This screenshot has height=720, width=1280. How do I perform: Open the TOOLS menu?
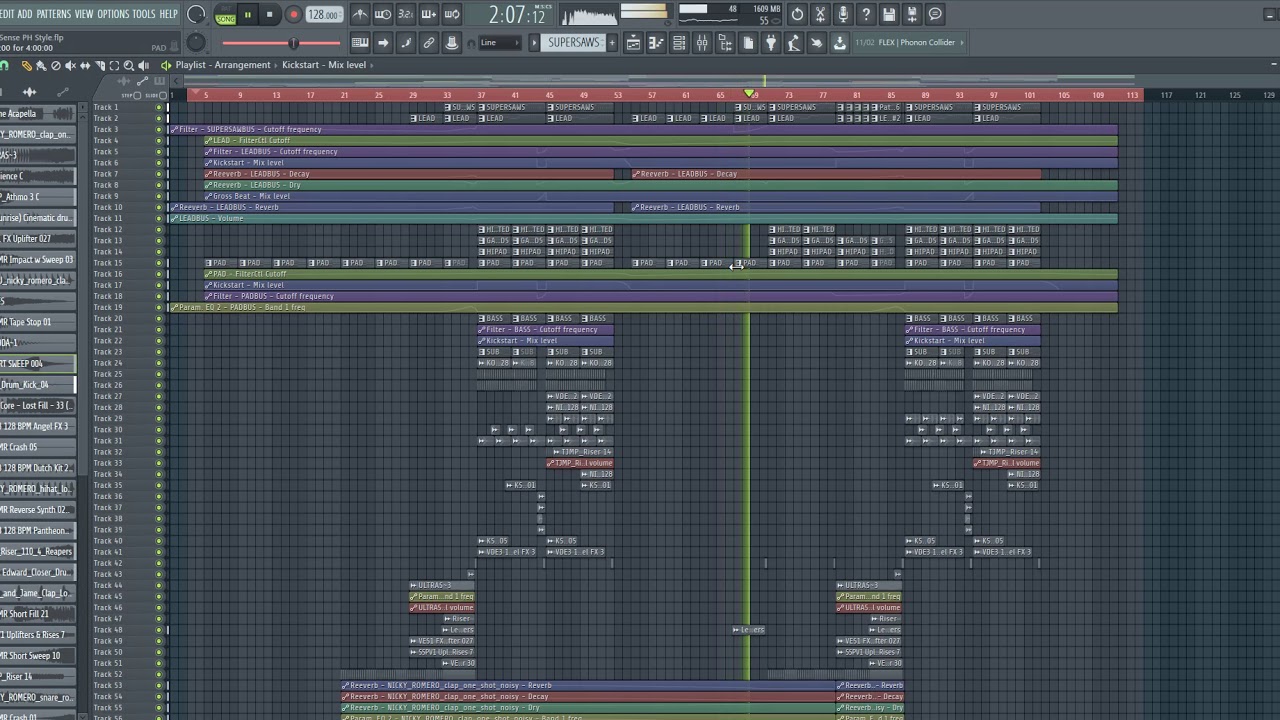click(x=144, y=14)
